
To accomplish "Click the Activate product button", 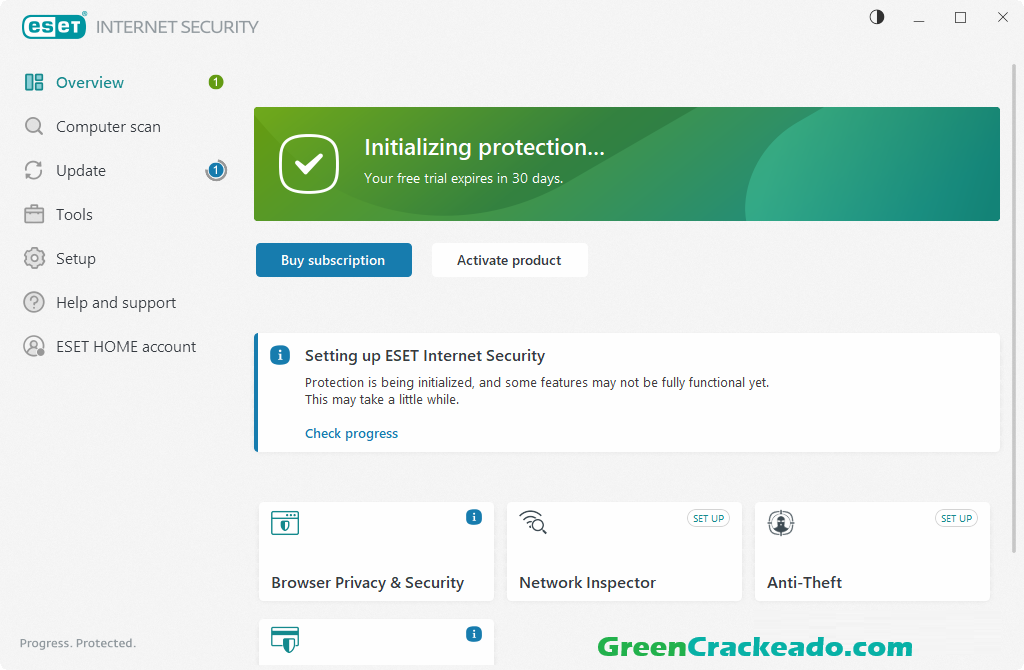I will click(x=509, y=260).
